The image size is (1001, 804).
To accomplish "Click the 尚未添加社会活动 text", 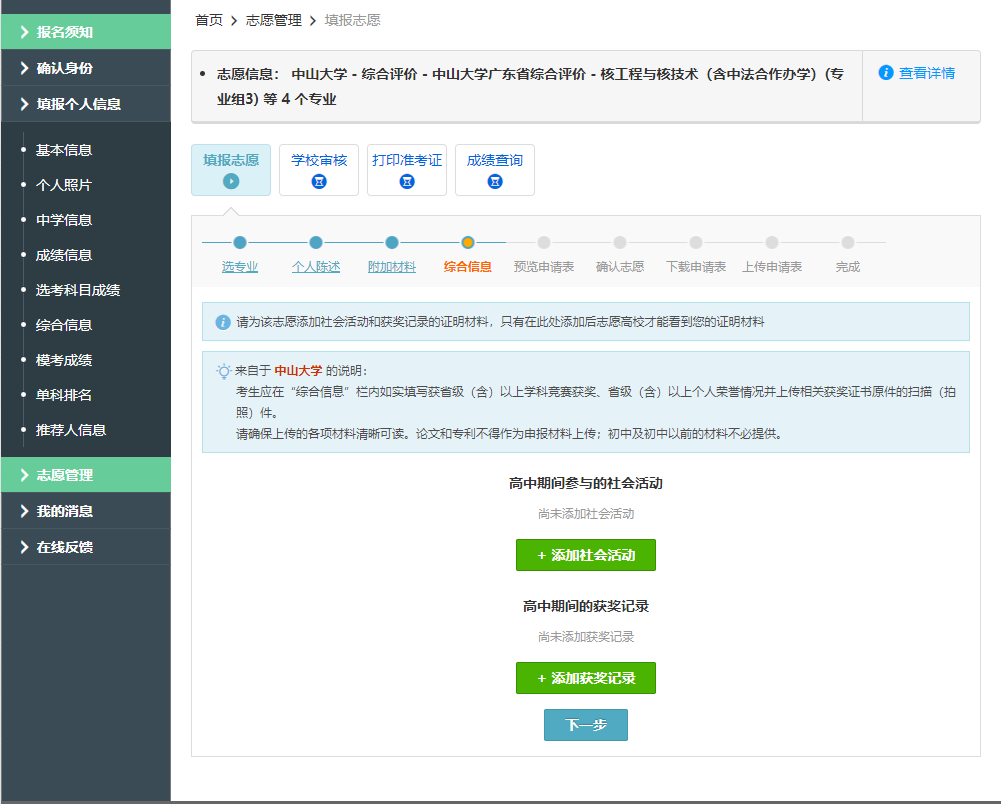I will point(586,514).
